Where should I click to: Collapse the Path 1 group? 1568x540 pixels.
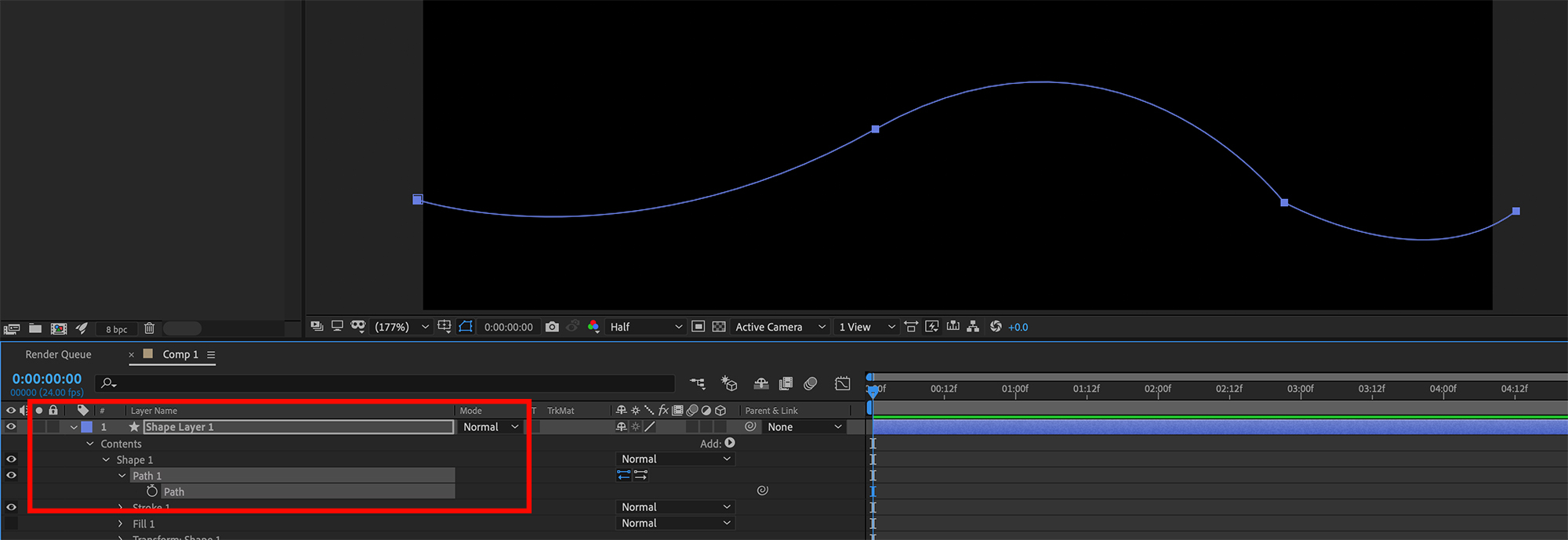[122, 476]
